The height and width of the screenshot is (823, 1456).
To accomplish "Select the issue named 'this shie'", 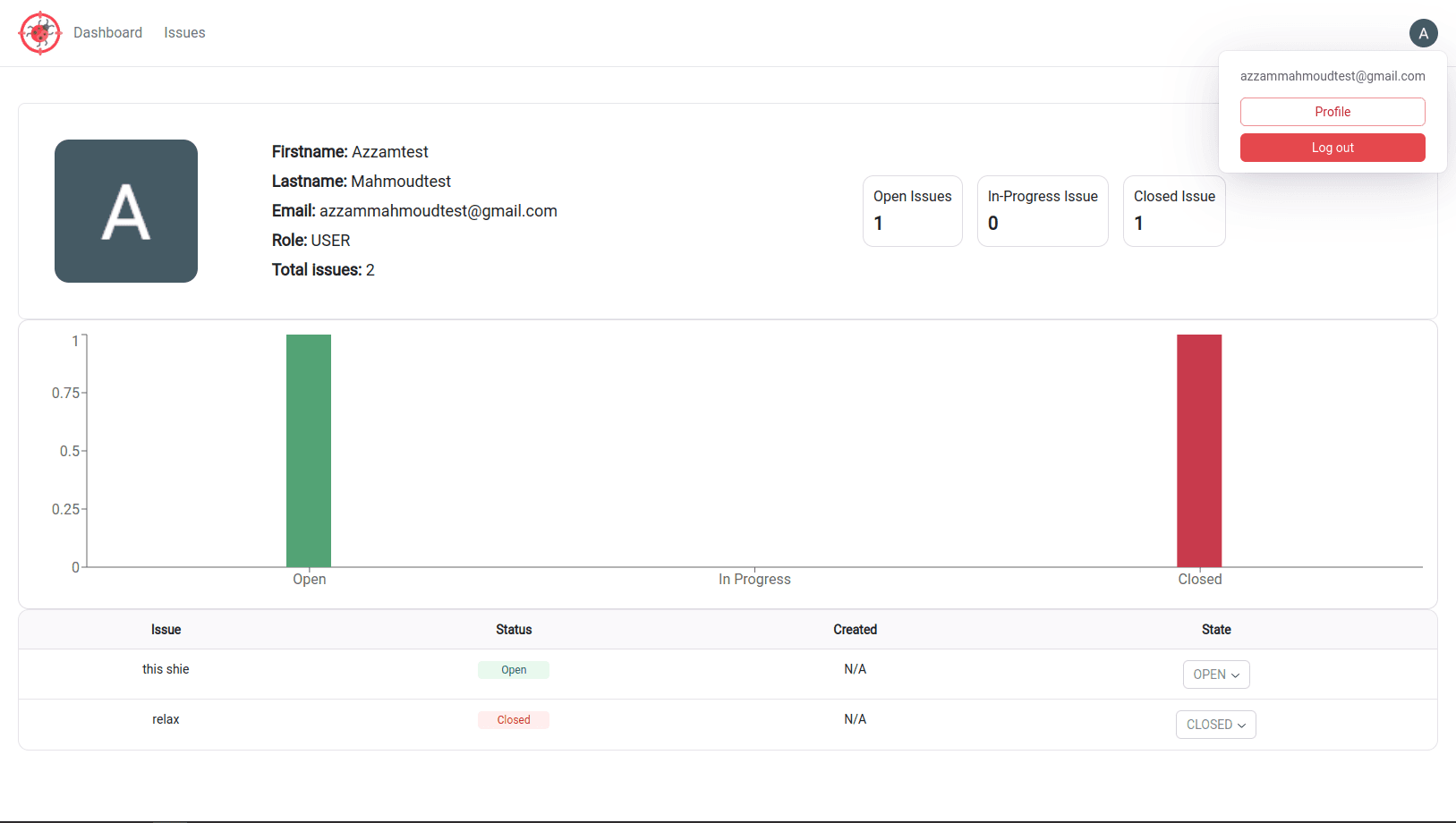I will click(166, 669).
